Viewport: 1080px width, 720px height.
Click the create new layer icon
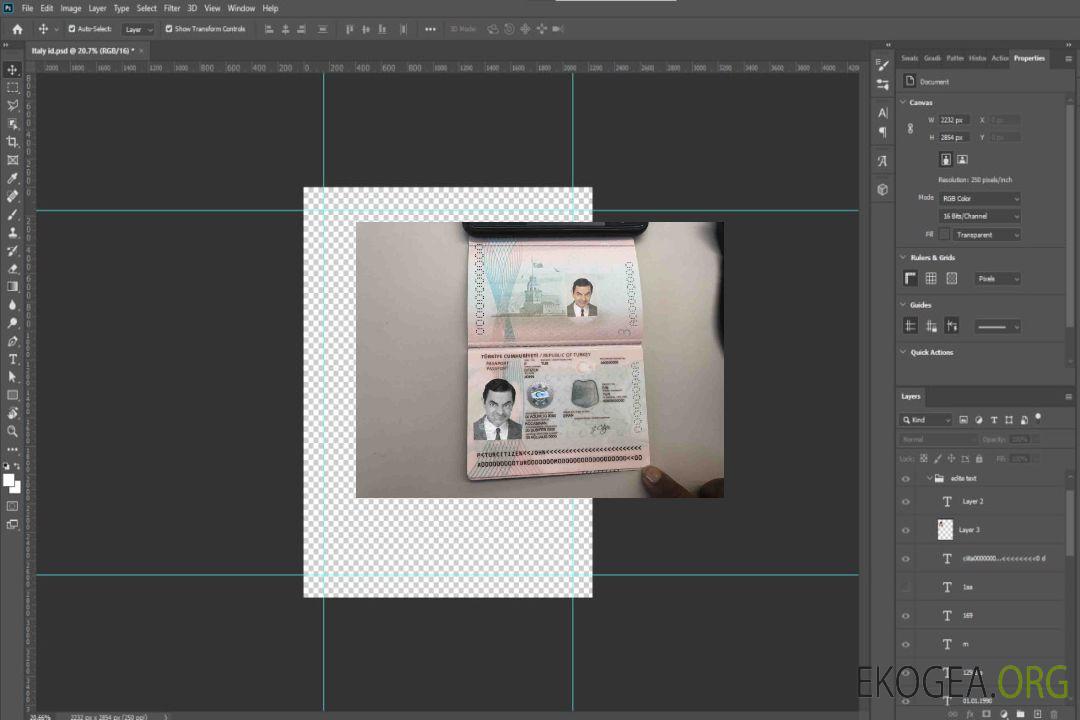[1038, 714]
